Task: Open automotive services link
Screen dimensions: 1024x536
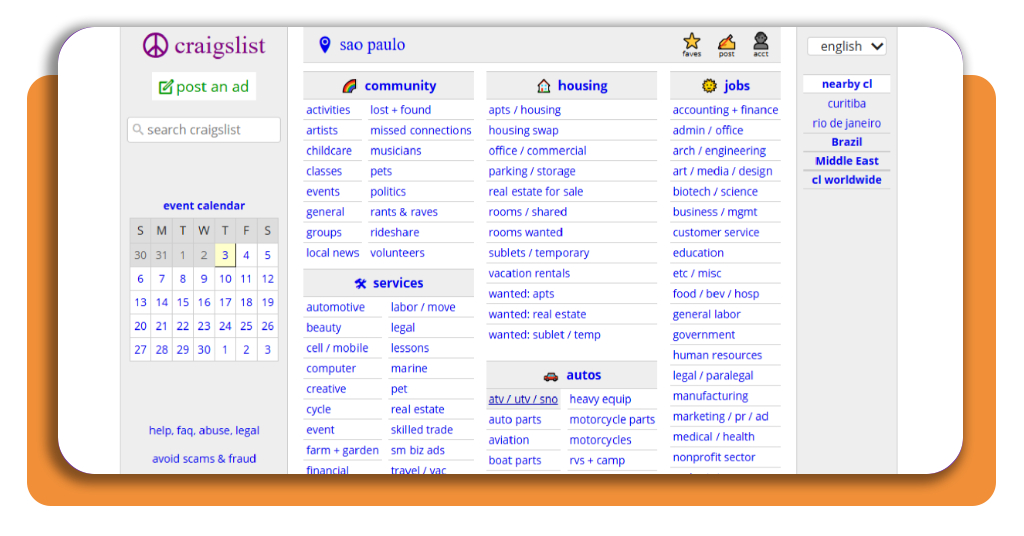Action: click(335, 307)
